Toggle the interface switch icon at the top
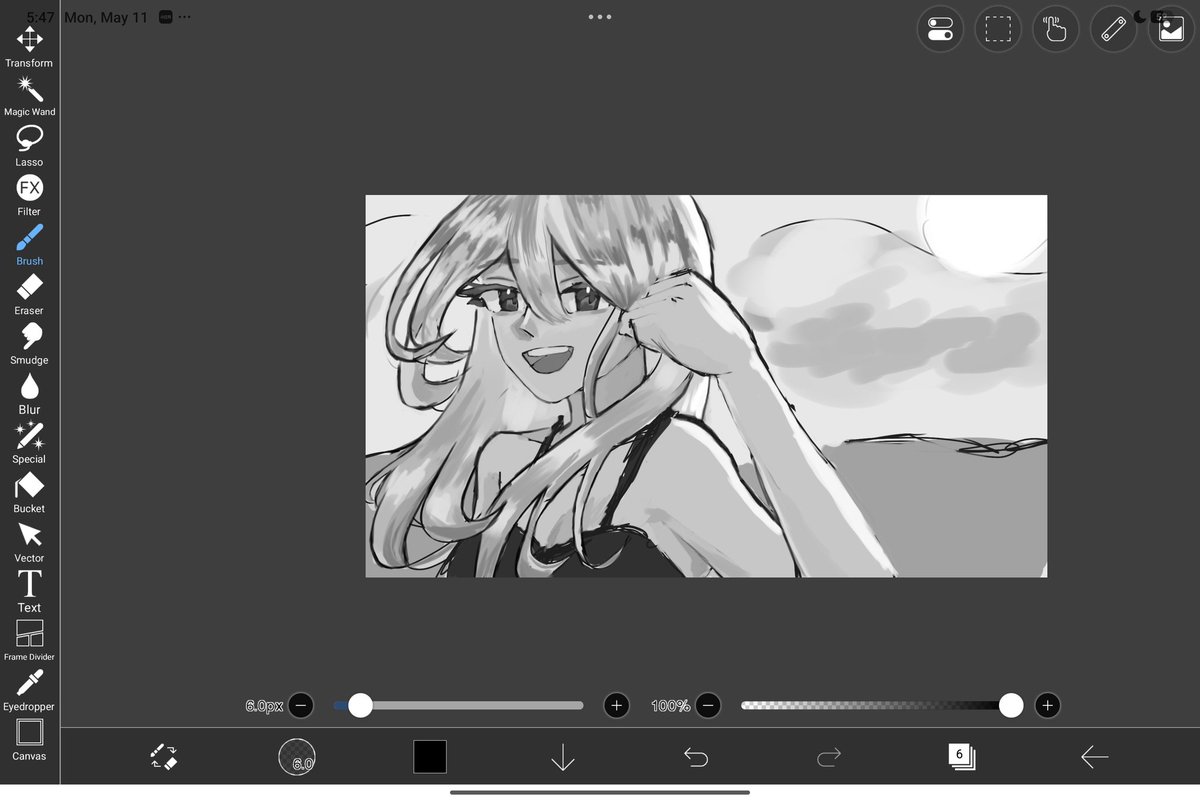 (x=940, y=29)
